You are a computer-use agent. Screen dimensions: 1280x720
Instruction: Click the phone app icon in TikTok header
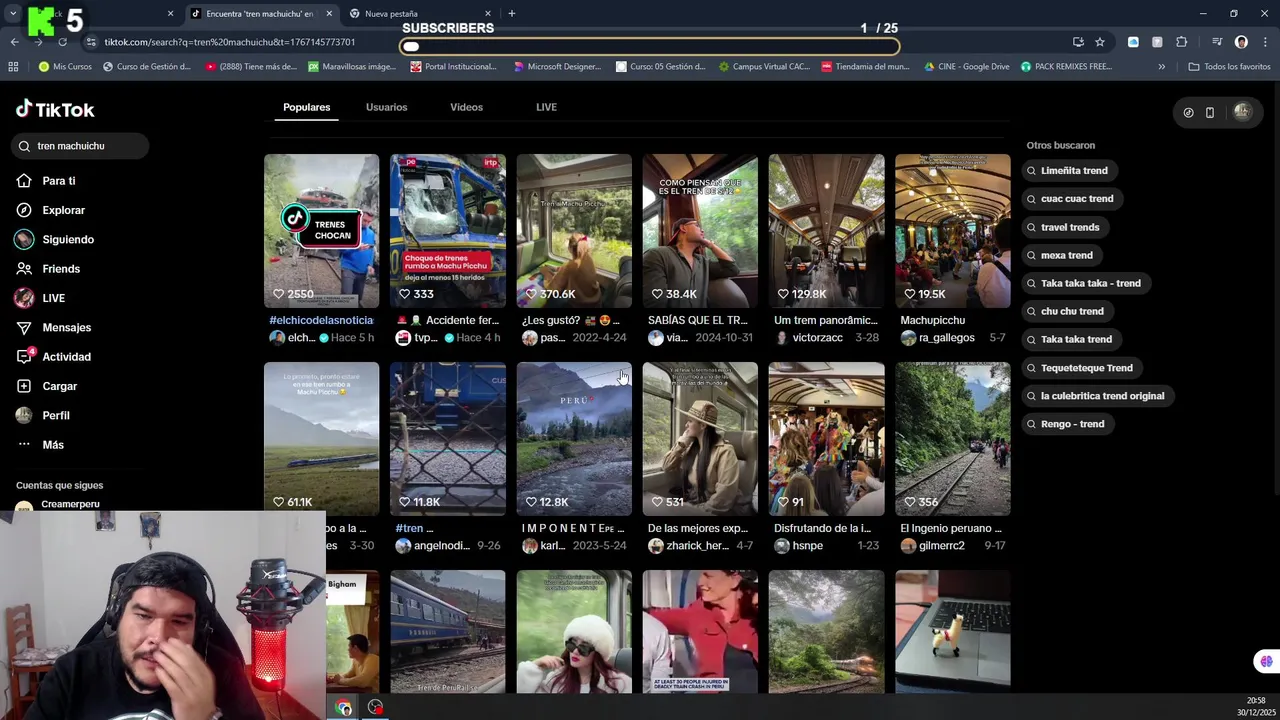(1209, 112)
